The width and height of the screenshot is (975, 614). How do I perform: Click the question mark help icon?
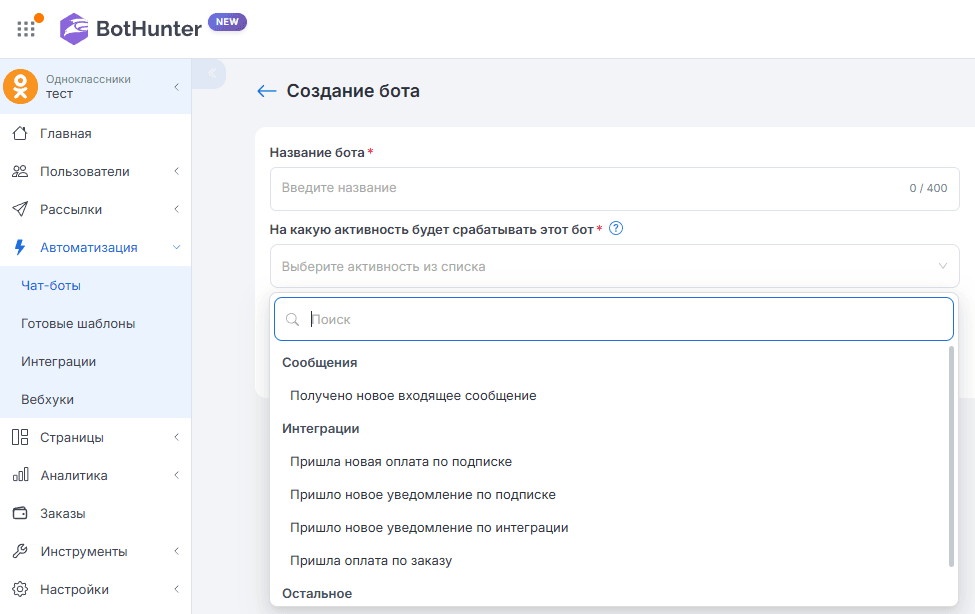616,228
